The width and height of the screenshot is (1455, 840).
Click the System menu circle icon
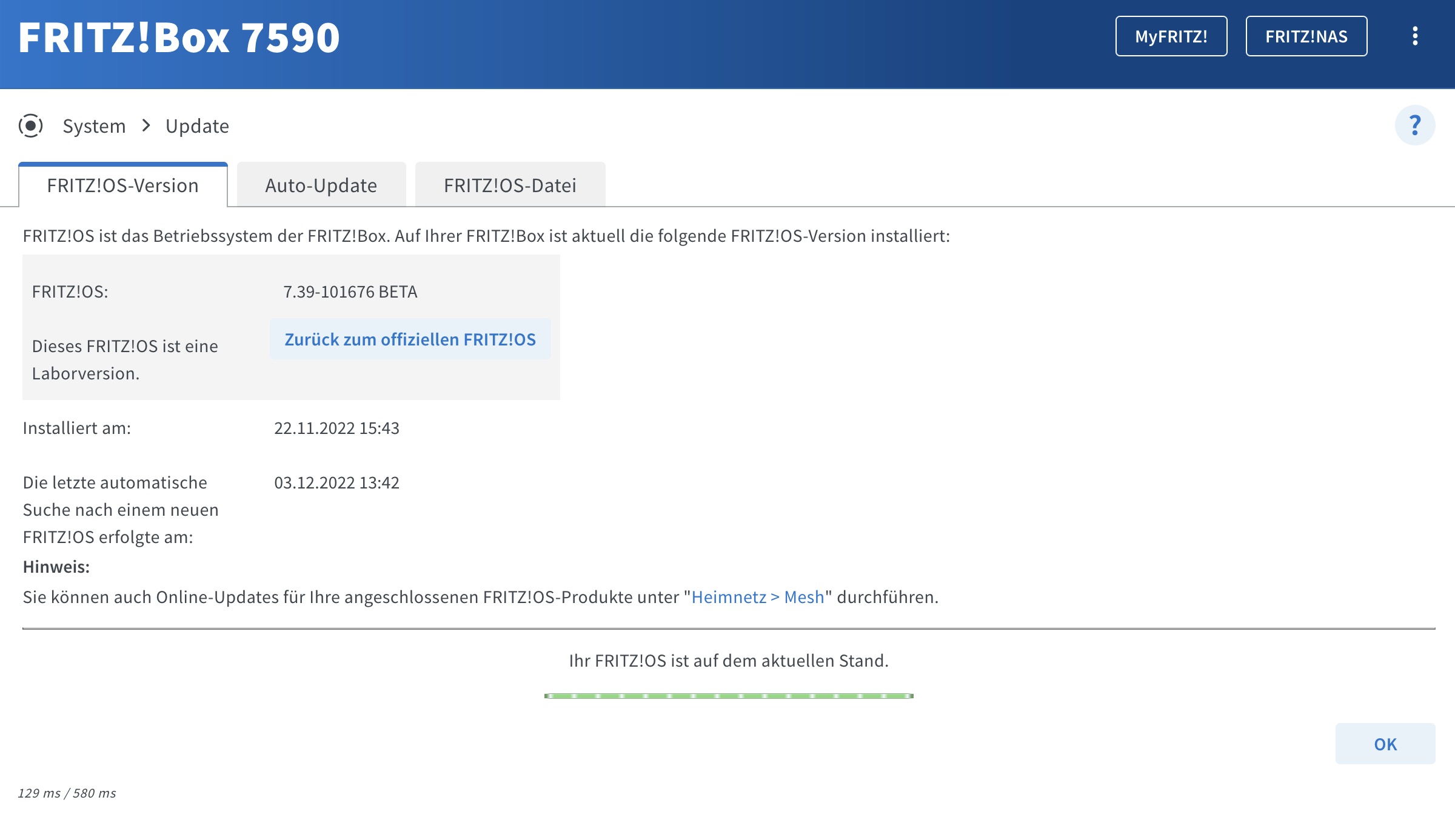tap(30, 125)
